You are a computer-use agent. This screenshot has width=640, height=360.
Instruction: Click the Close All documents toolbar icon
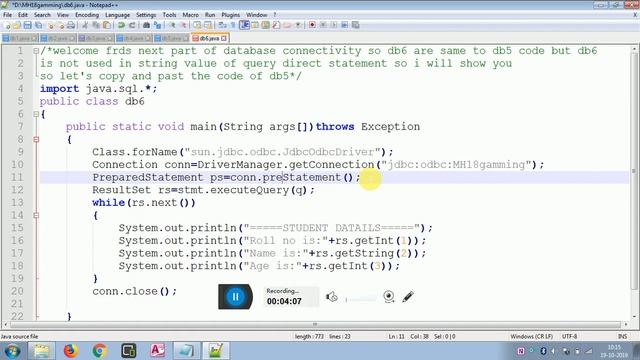61,25
